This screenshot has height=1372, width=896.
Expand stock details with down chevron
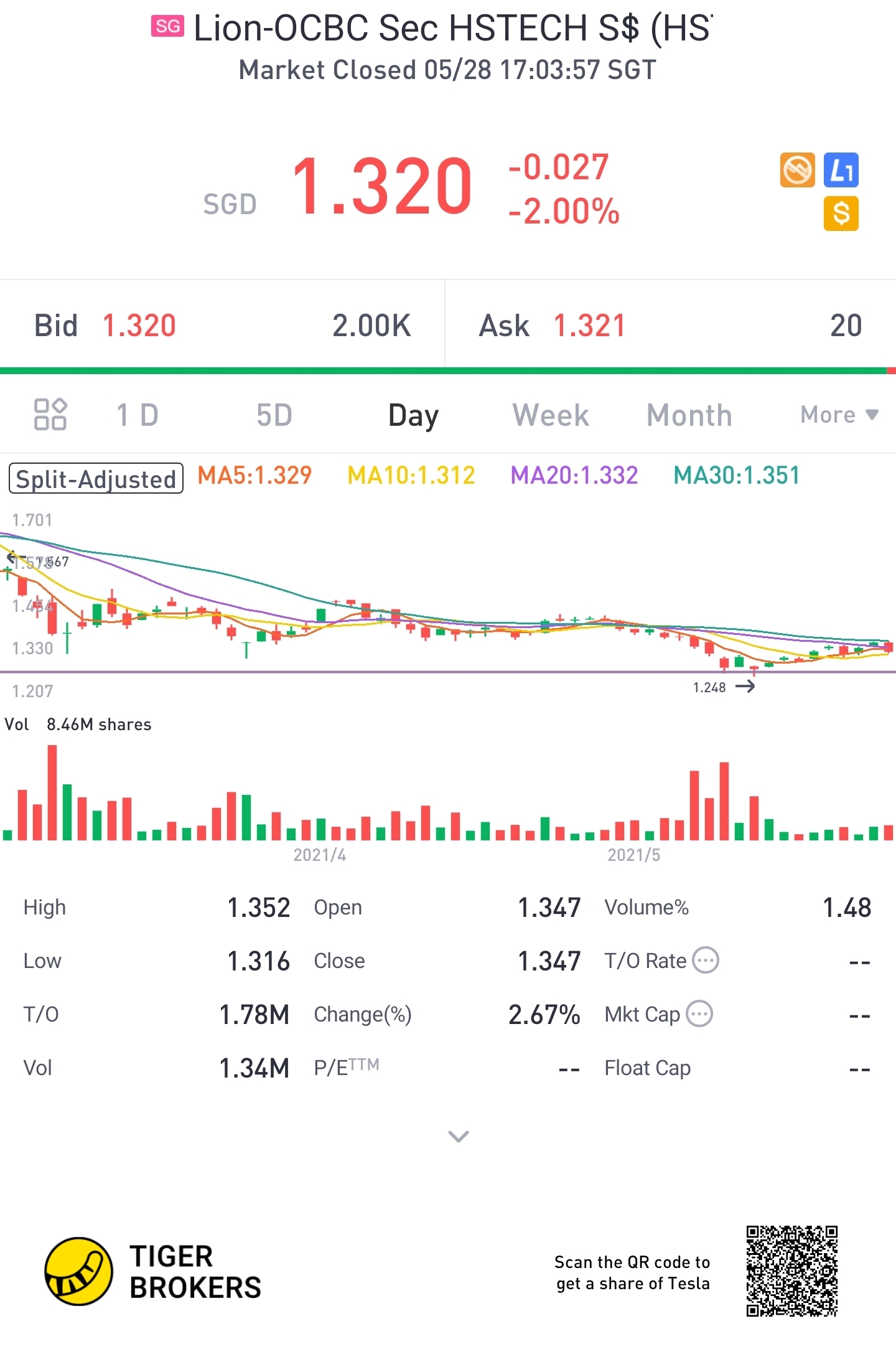[459, 1136]
